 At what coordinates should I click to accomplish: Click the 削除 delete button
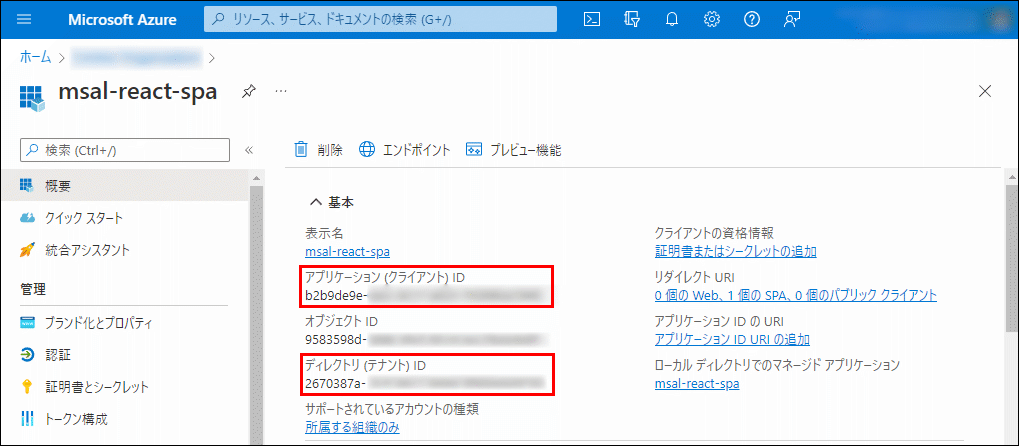tap(318, 150)
